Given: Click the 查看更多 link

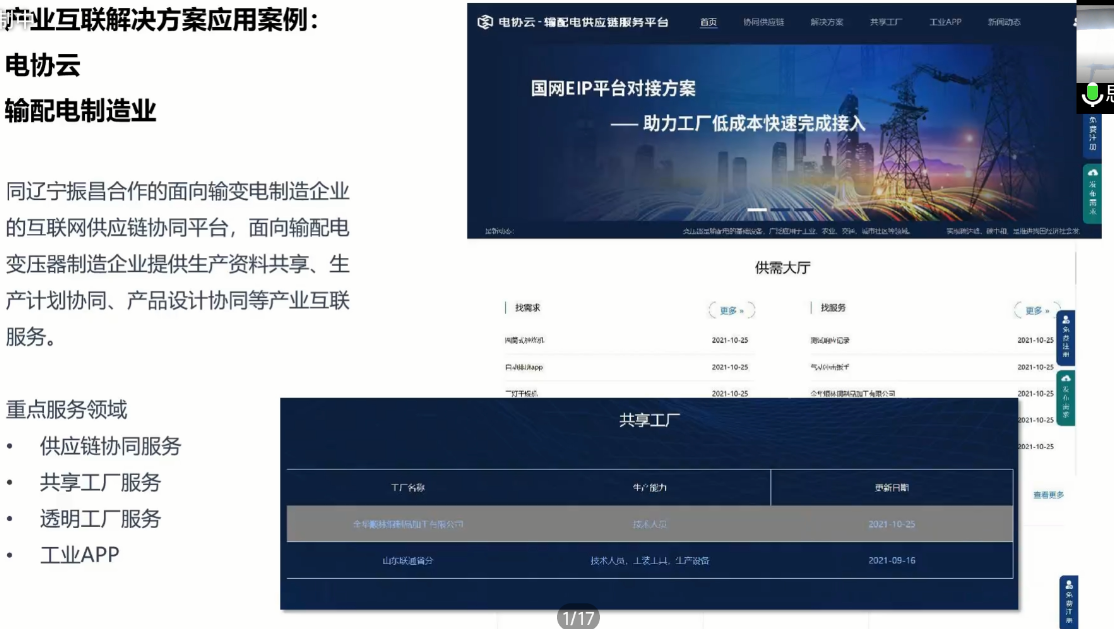Looking at the screenshot, I should [1048, 495].
